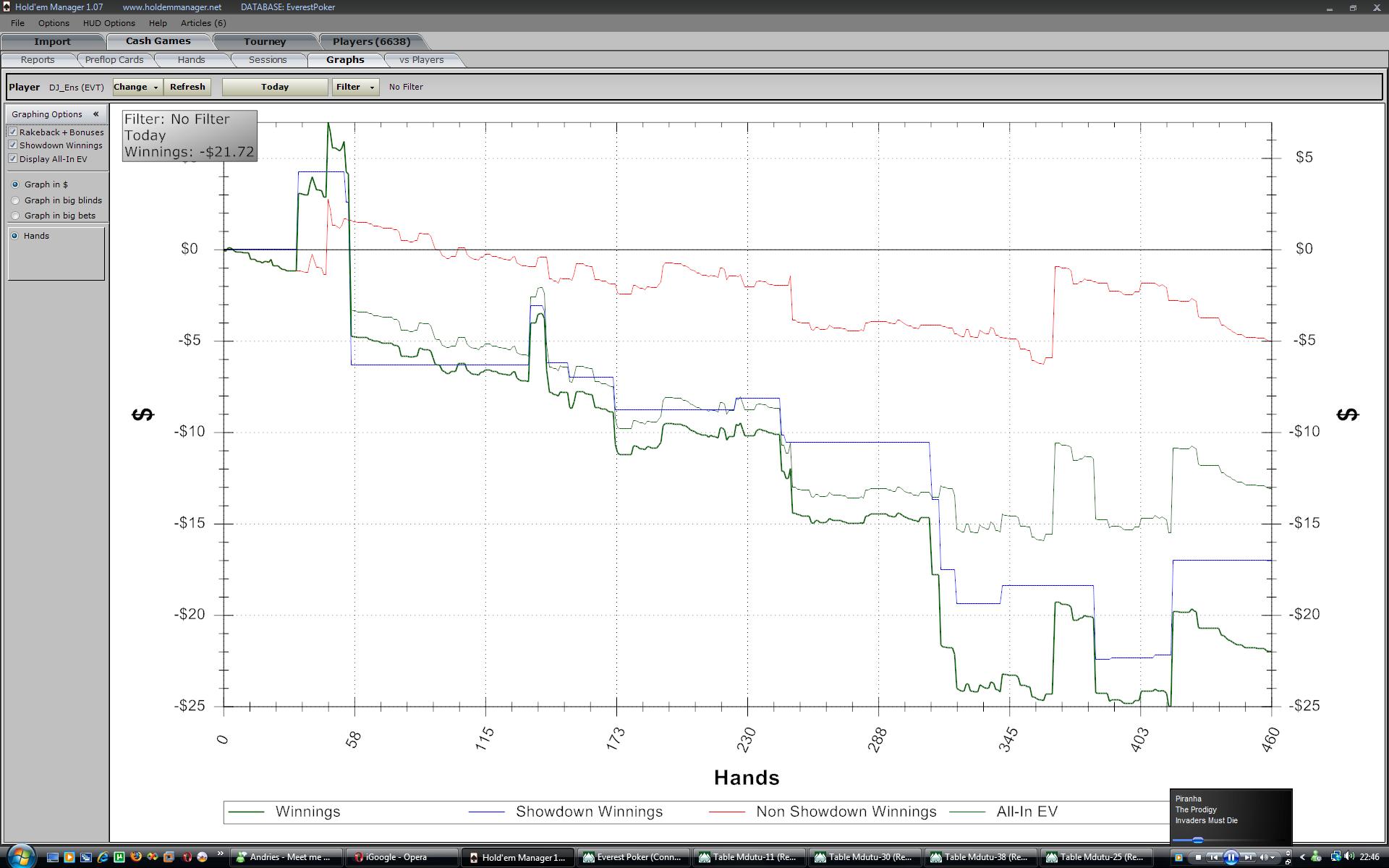Toggle Display All-In EV checkbox
The height and width of the screenshot is (868, 1389).
click(12, 158)
